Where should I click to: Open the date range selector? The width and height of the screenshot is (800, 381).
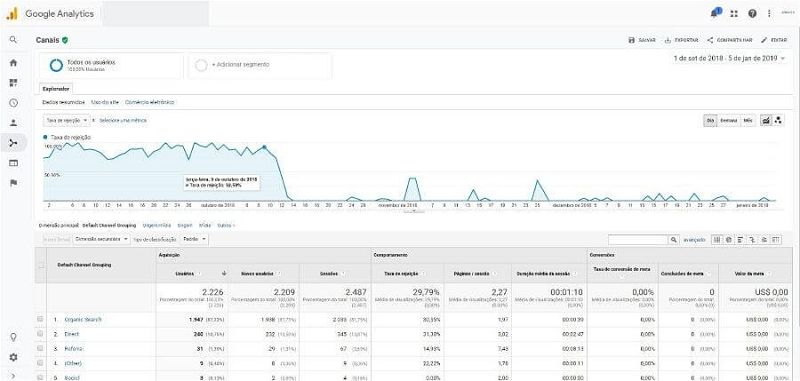730,58
